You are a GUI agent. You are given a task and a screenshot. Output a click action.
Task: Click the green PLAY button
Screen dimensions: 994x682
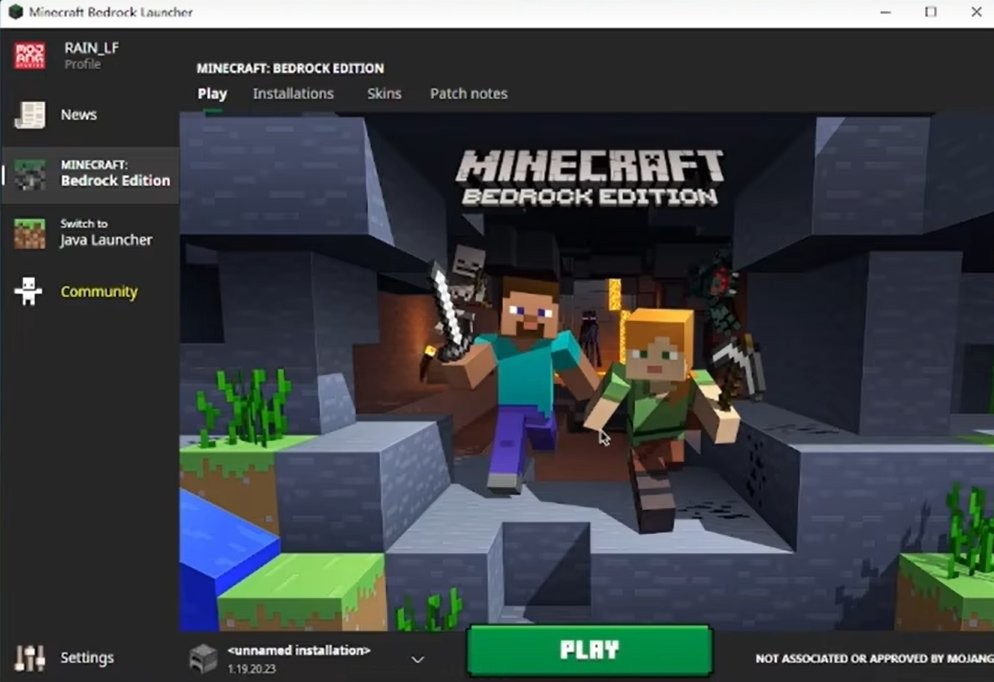pos(590,650)
